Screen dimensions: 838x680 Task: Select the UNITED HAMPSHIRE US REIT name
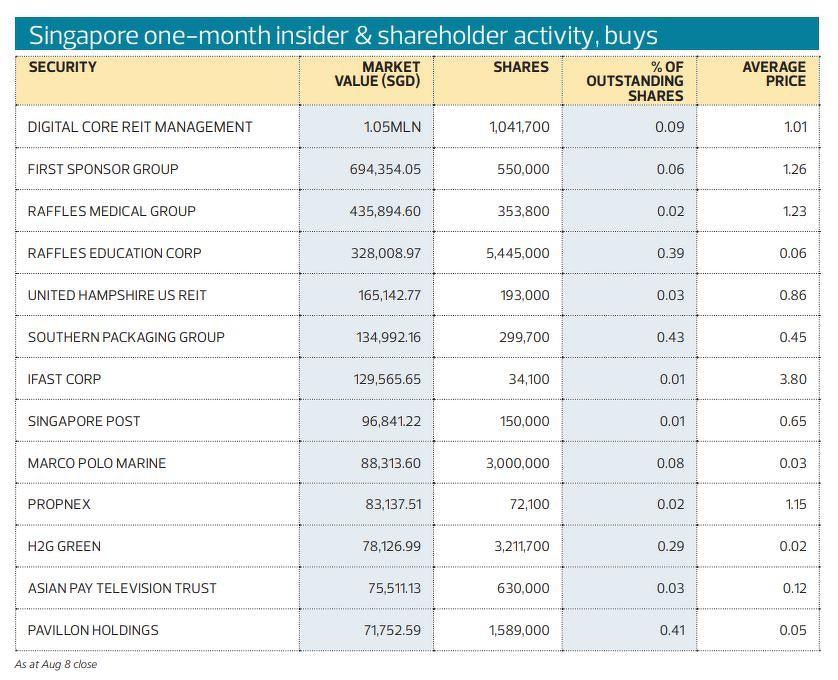coord(117,295)
